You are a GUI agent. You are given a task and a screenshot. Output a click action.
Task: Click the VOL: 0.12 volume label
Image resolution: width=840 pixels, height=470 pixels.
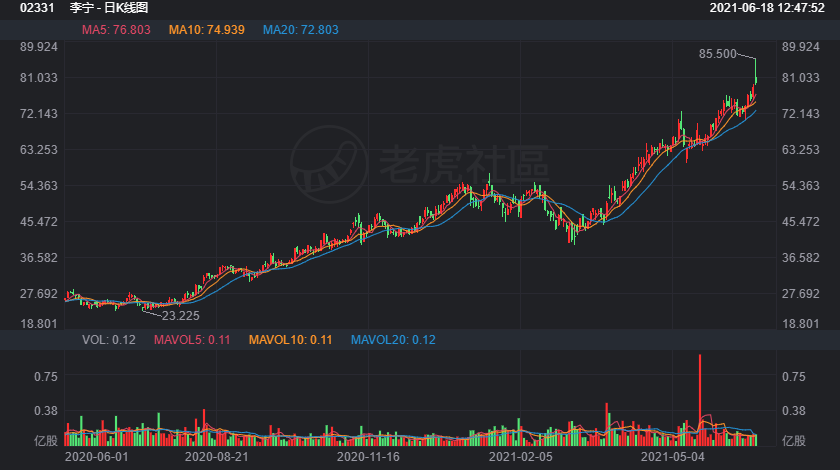click(109, 340)
